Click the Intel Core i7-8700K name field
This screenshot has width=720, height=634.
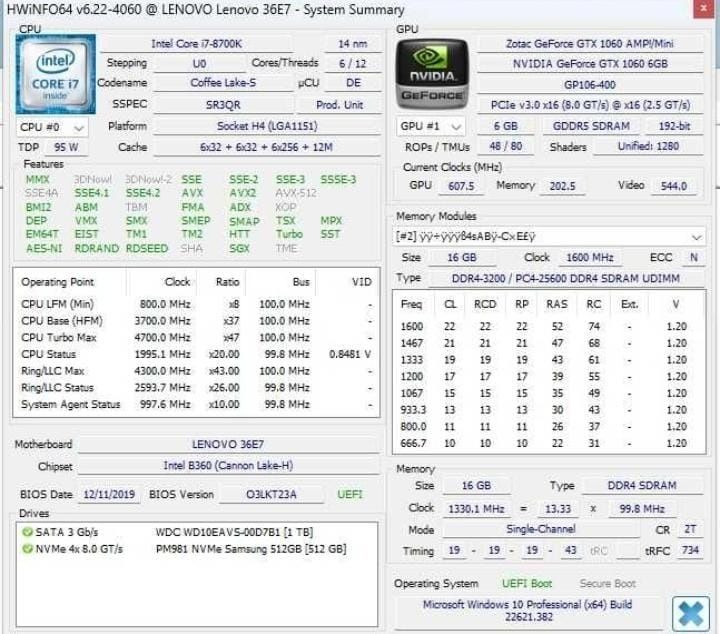197,44
